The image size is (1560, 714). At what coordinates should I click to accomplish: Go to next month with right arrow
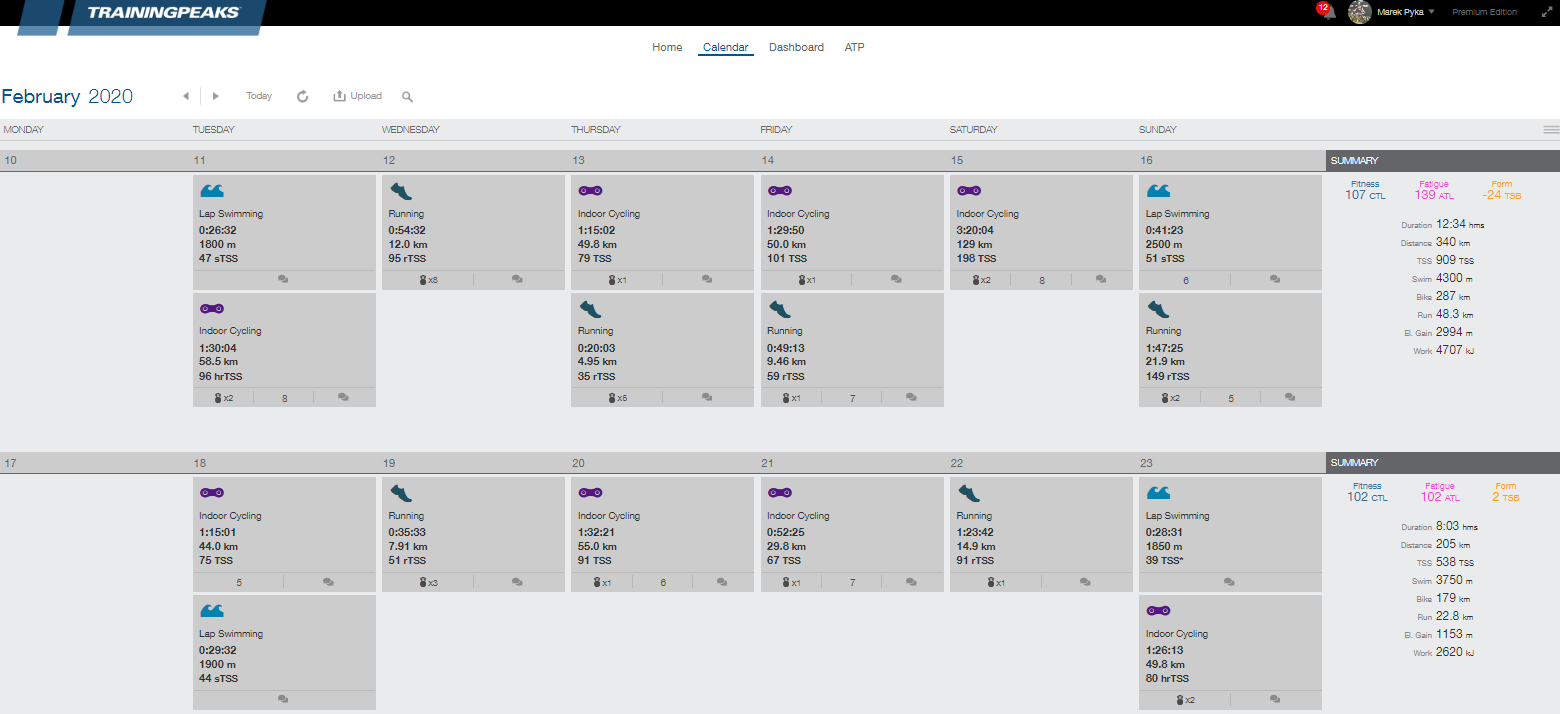point(215,96)
